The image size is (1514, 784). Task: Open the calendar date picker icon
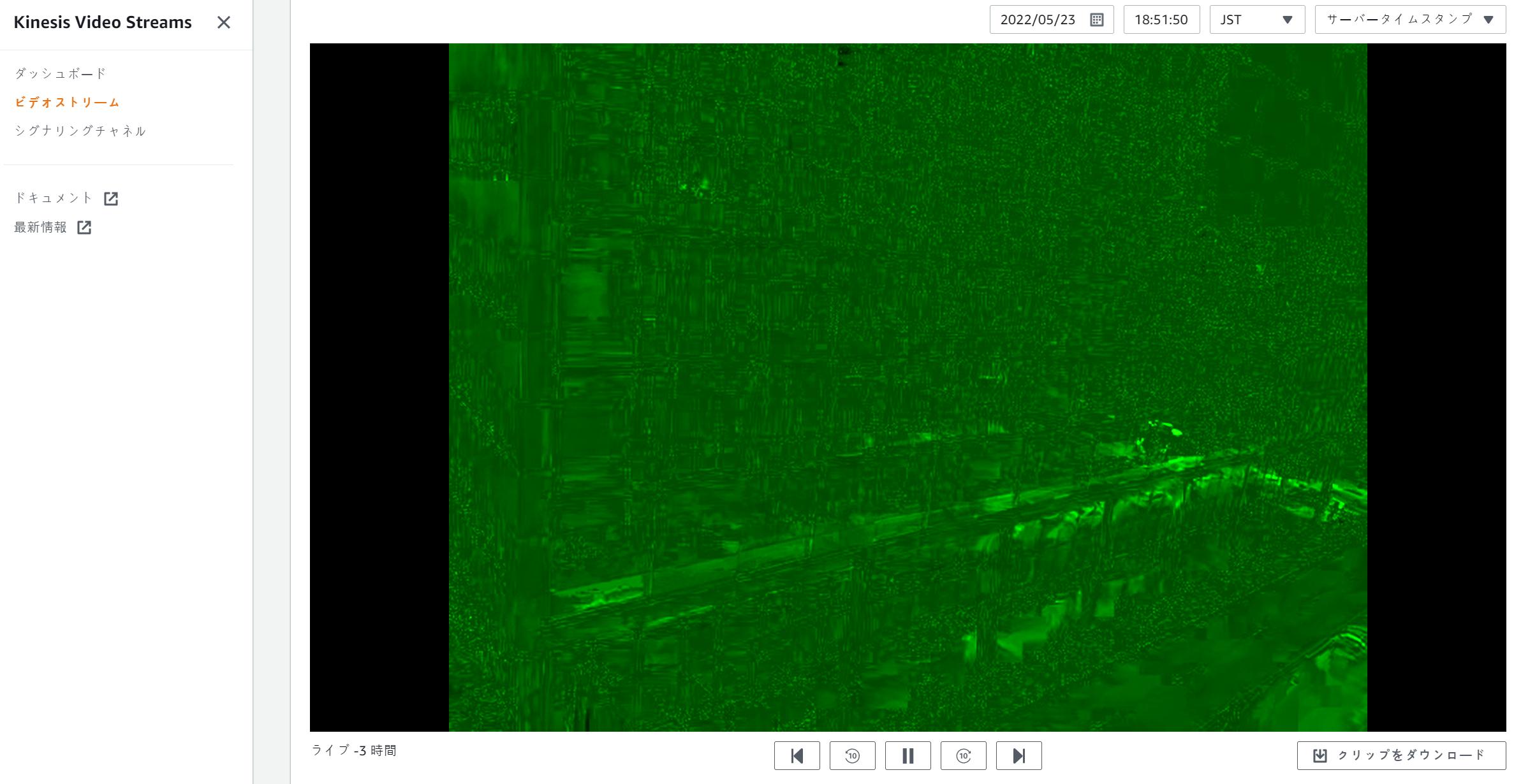tap(1096, 20)
